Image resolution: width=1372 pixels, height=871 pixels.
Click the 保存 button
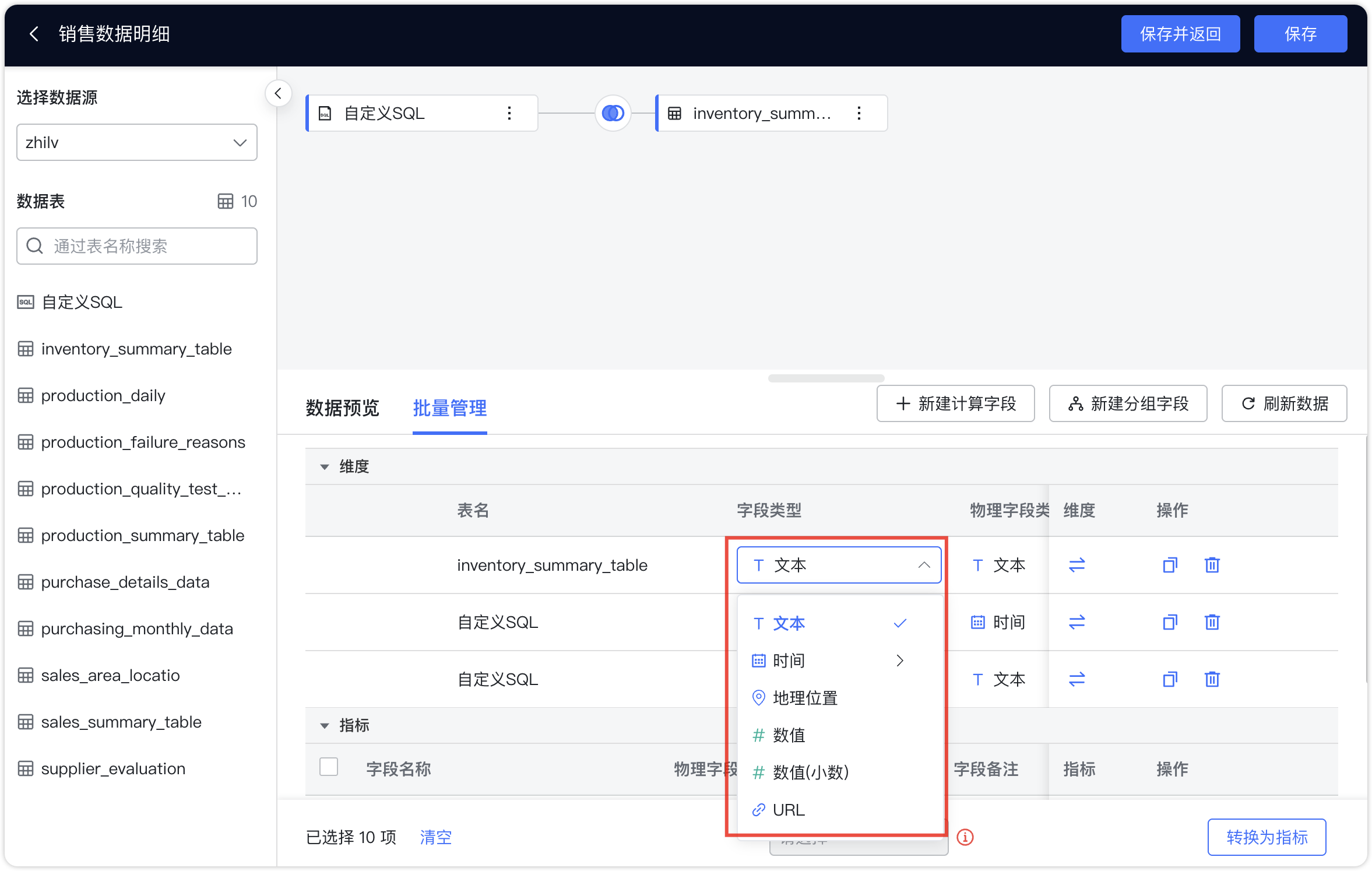(1300, 34)
